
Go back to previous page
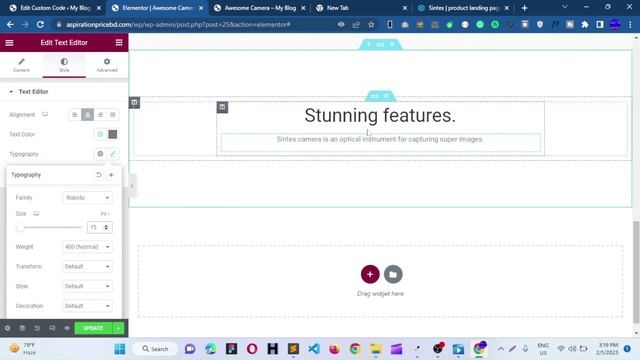click(x=10, y=24)
